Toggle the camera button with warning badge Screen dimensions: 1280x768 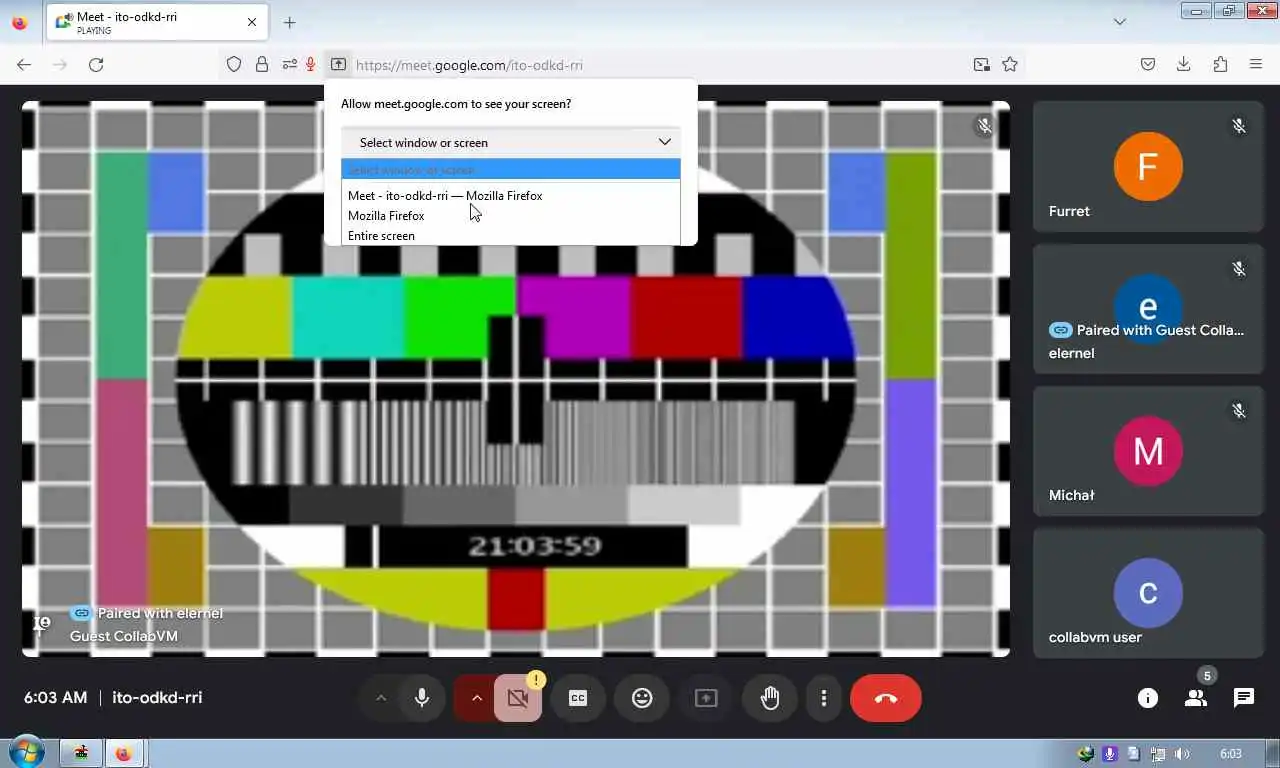(518, 698)
